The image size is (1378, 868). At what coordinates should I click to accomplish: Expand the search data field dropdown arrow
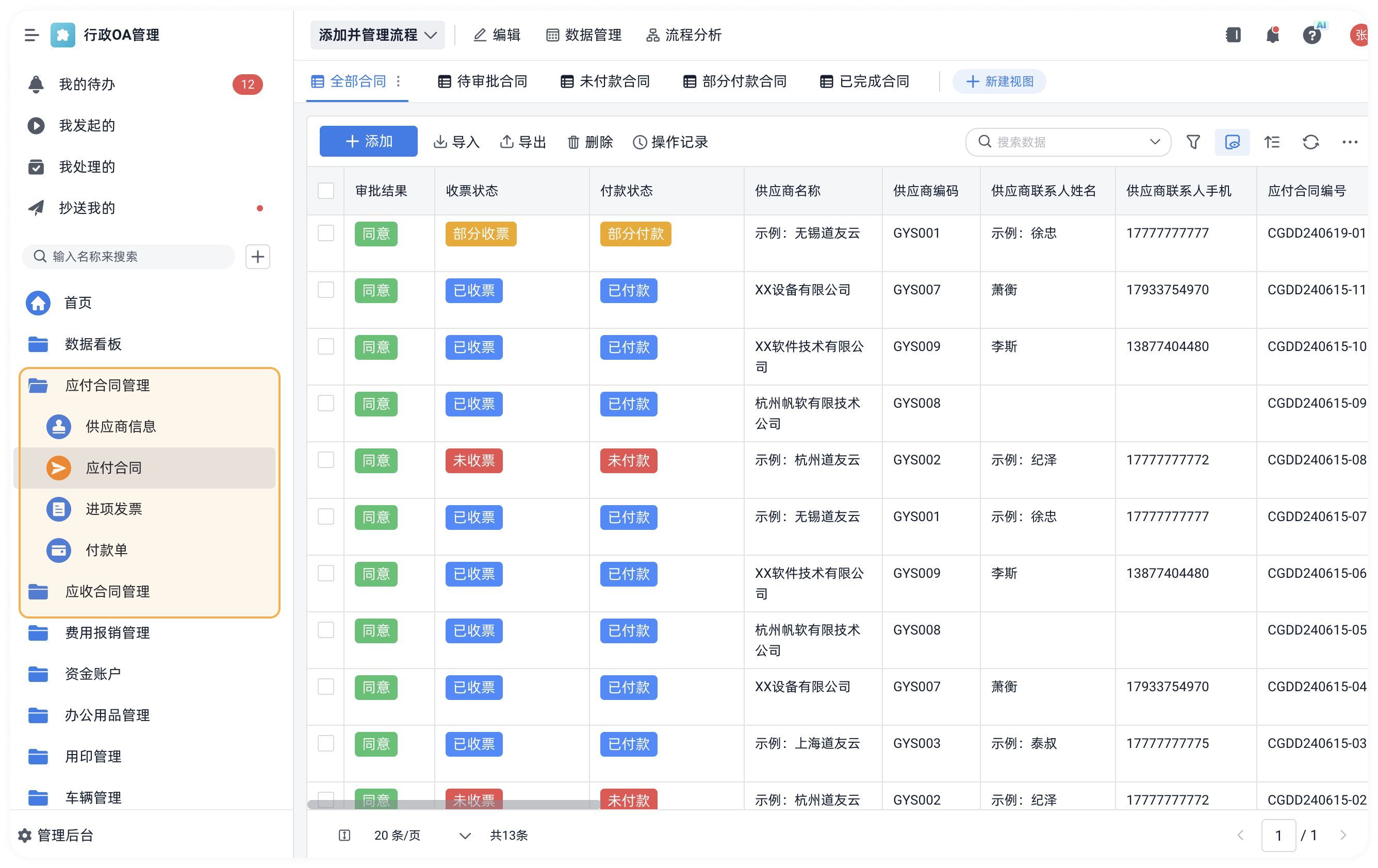click(1154, 142)
